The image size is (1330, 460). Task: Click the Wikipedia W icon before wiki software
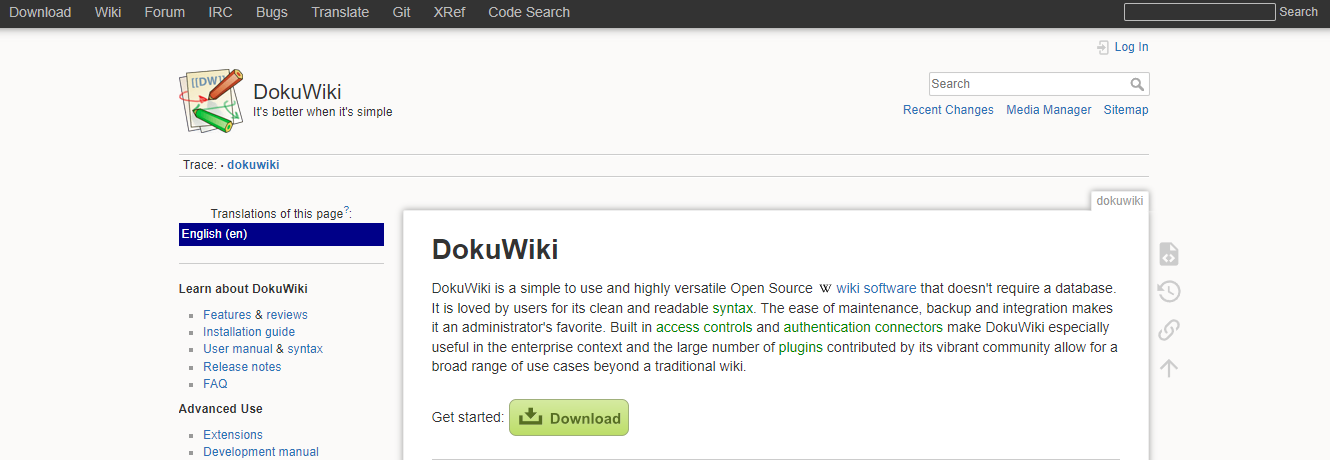826,288
